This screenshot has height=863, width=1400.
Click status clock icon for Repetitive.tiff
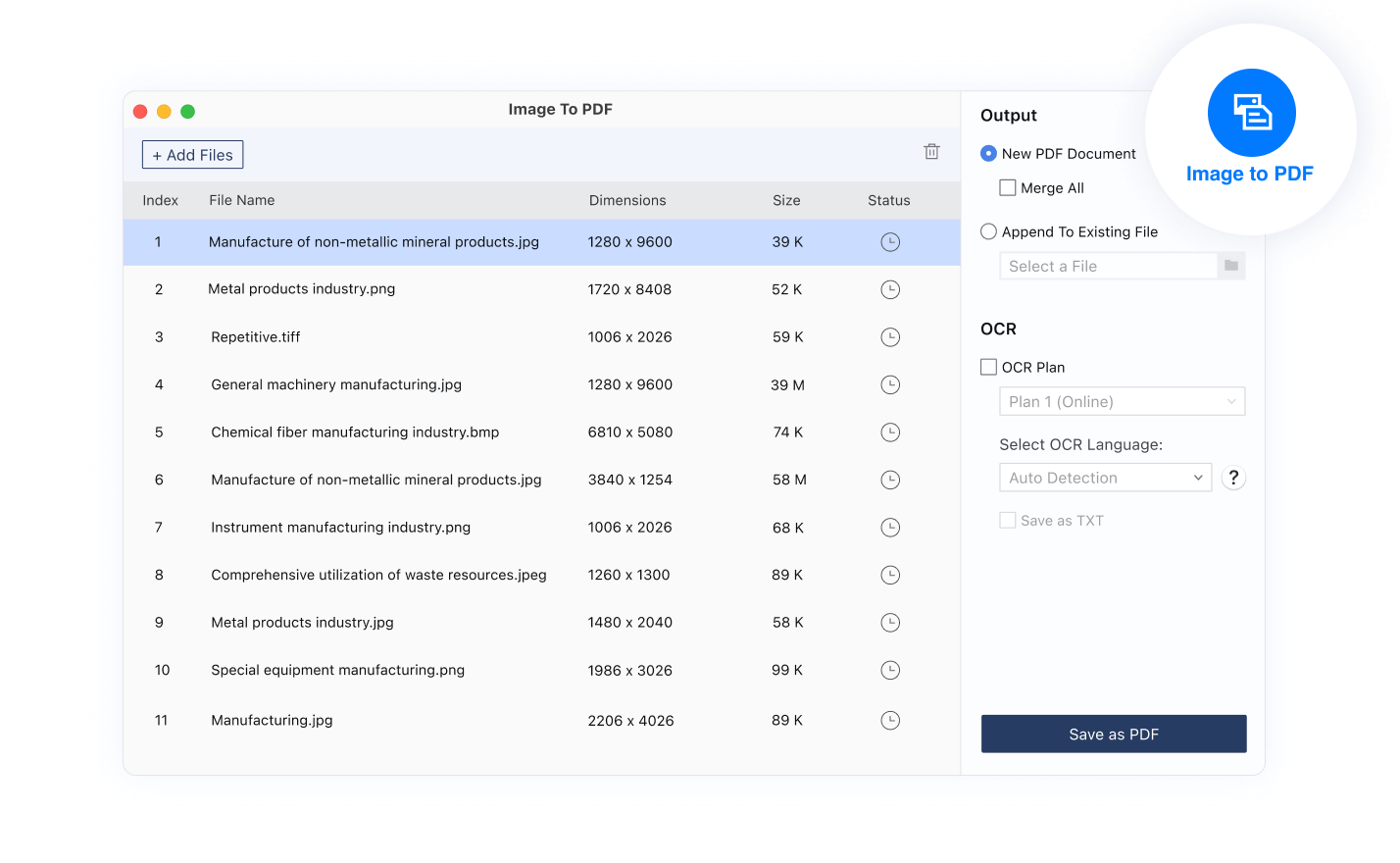click(x=890, y=337)
